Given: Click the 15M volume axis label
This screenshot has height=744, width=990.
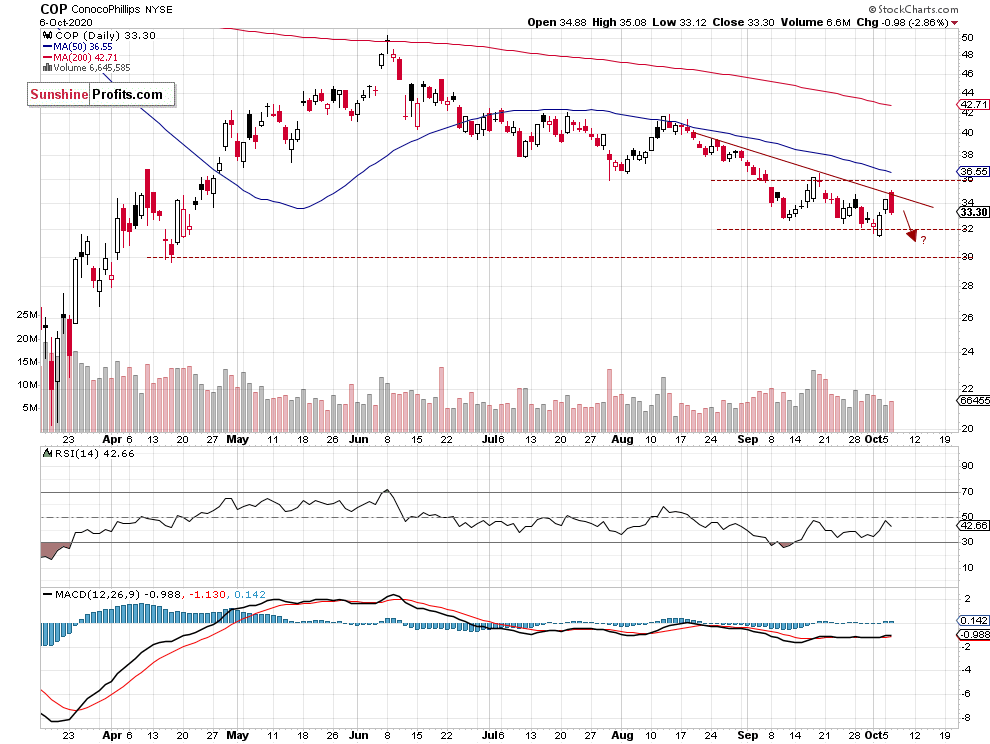Looking at the screenshot, I should tap(27, 362).
